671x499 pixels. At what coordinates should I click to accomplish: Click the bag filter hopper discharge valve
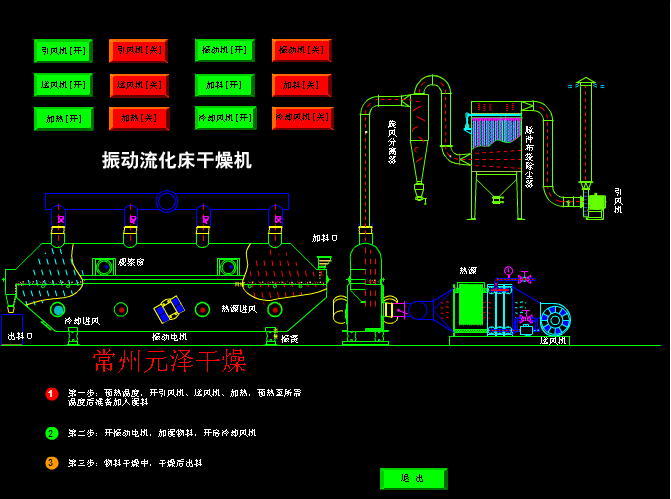click(496, 200)
